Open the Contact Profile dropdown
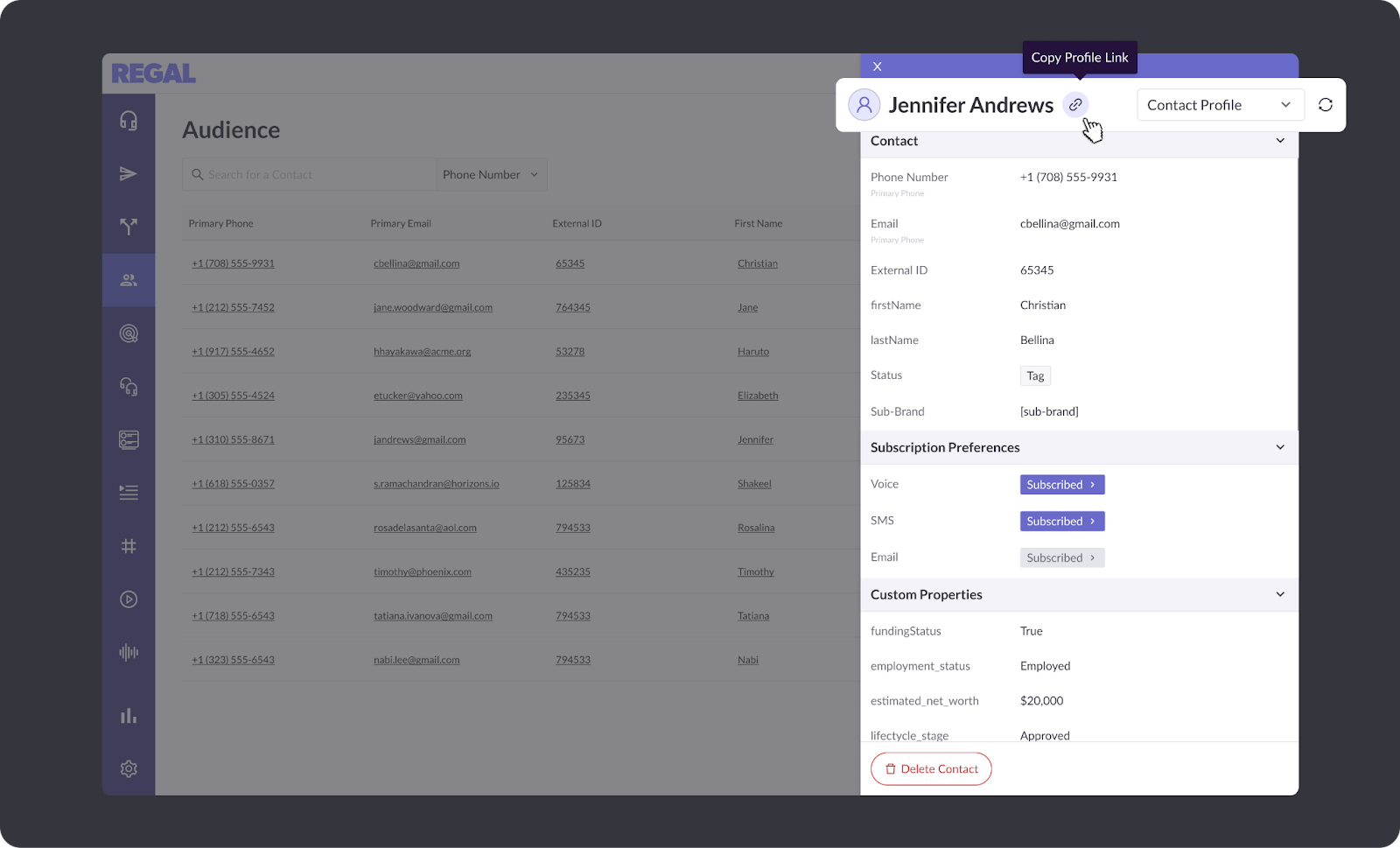 (1220, 105)
